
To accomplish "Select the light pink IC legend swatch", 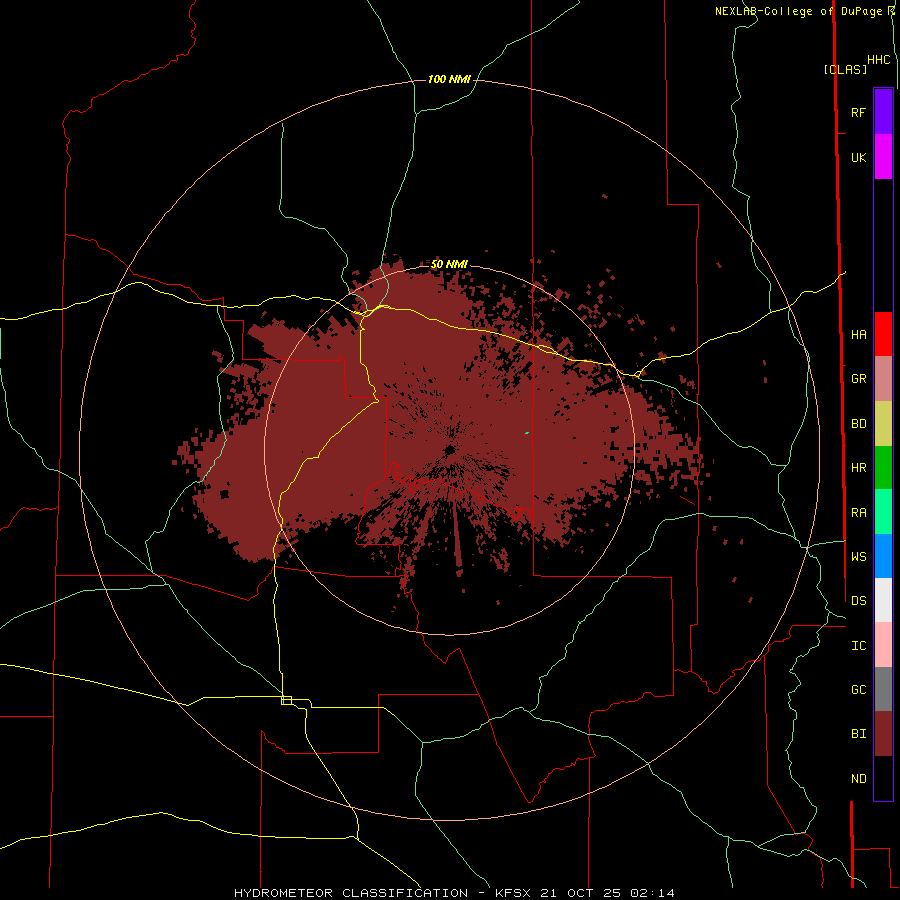I will pos(883,645).
